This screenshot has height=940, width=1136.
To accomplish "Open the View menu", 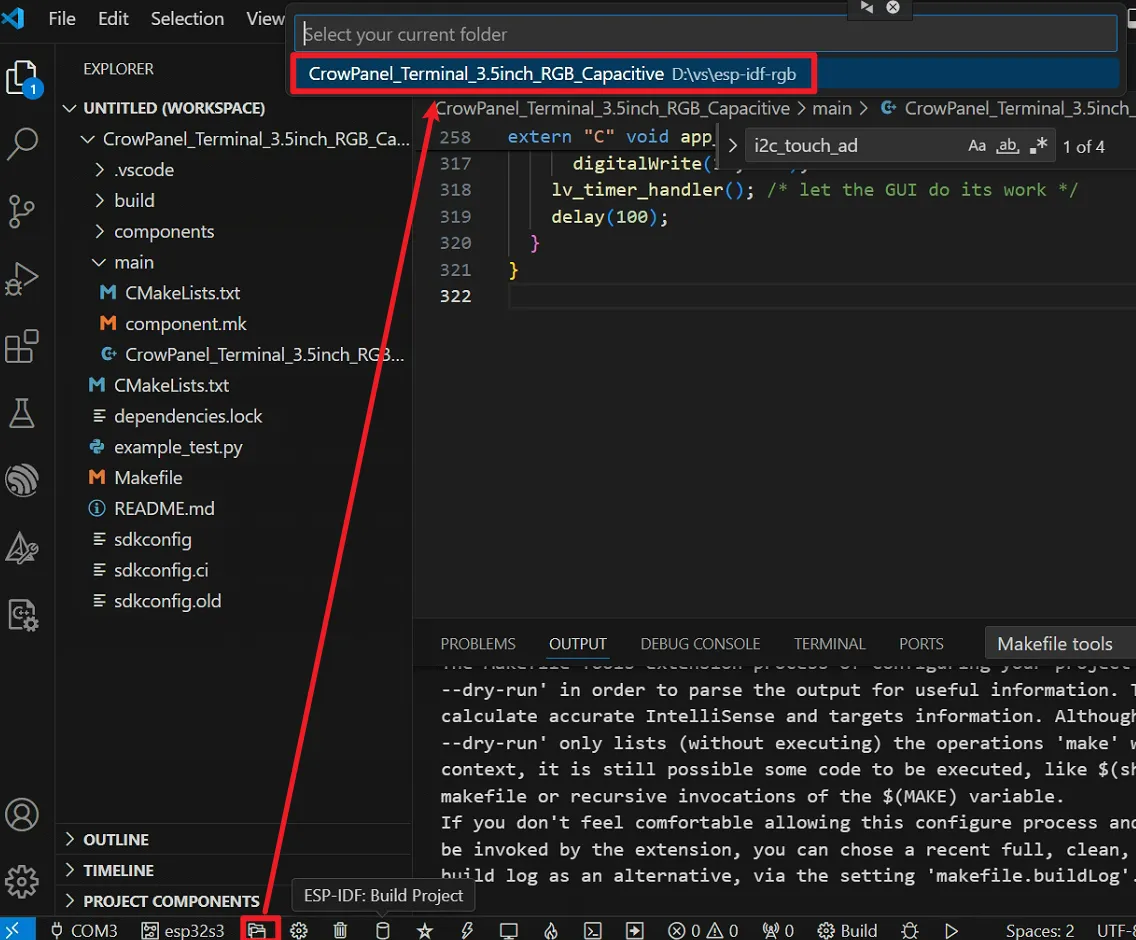I will [x=265, y=18].
